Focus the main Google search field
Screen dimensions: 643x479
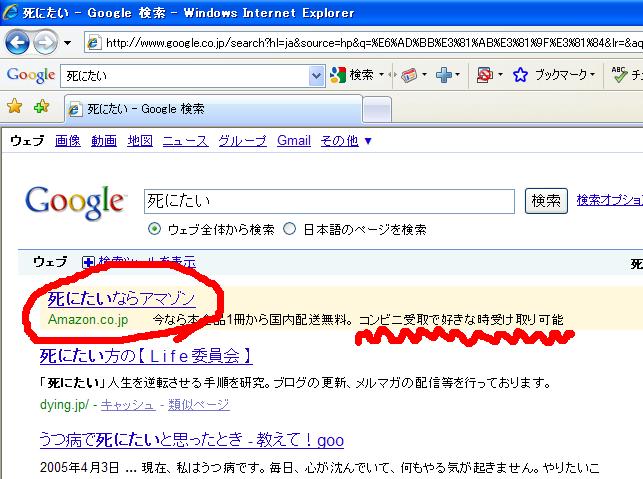329,201
